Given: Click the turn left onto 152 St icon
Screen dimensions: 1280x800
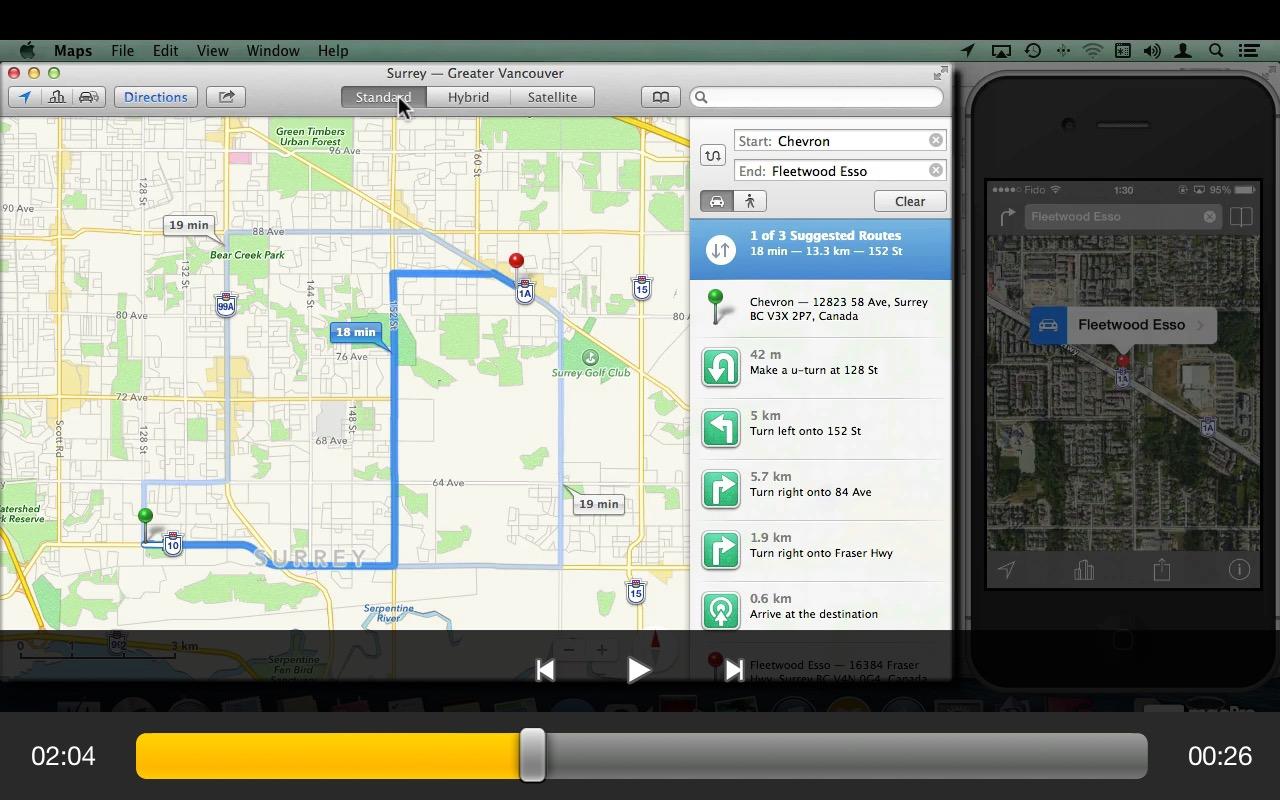Looking at the screenshot, I should (721, 428).
